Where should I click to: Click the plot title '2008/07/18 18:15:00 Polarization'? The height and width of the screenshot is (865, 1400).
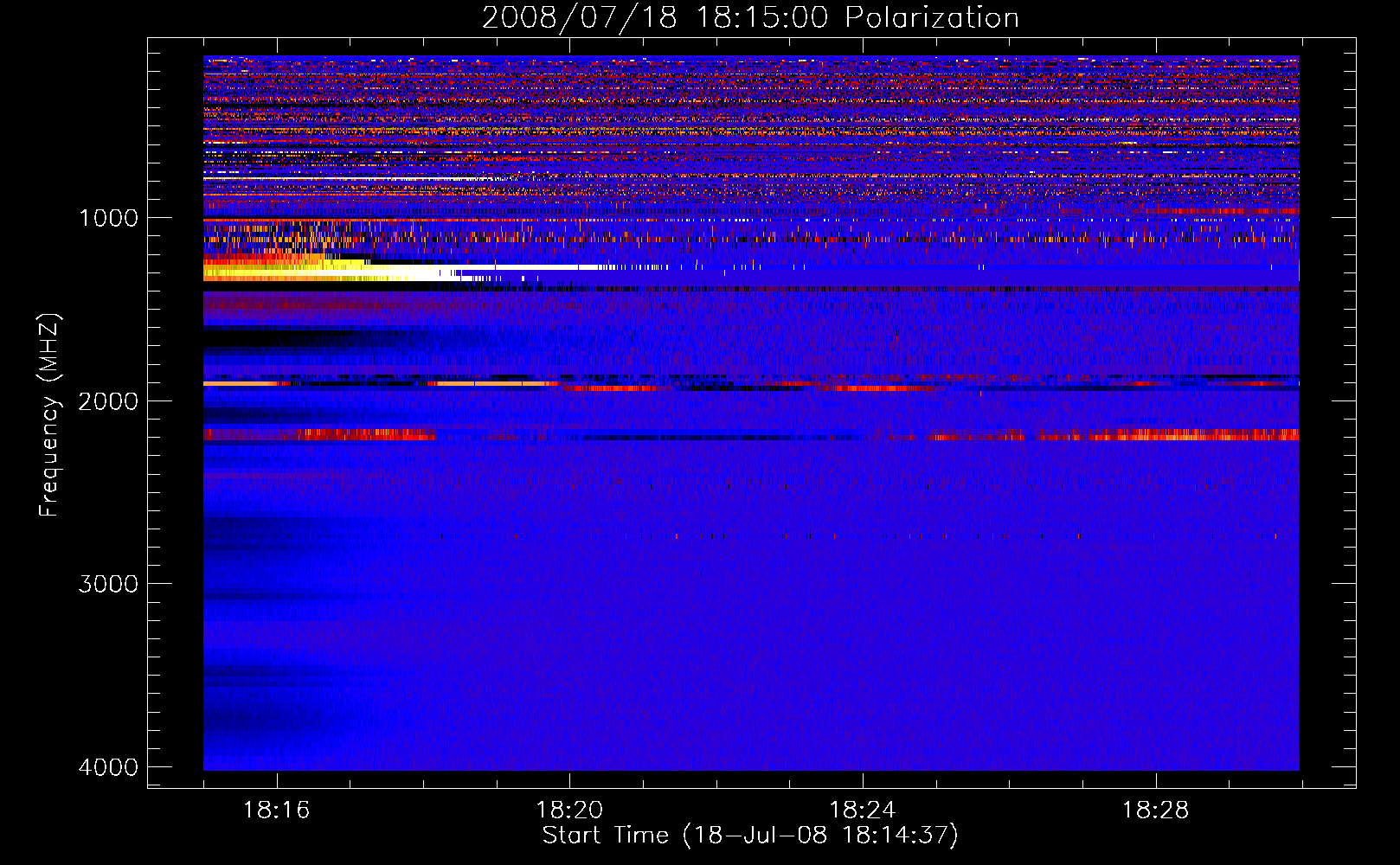pos(750,17)
